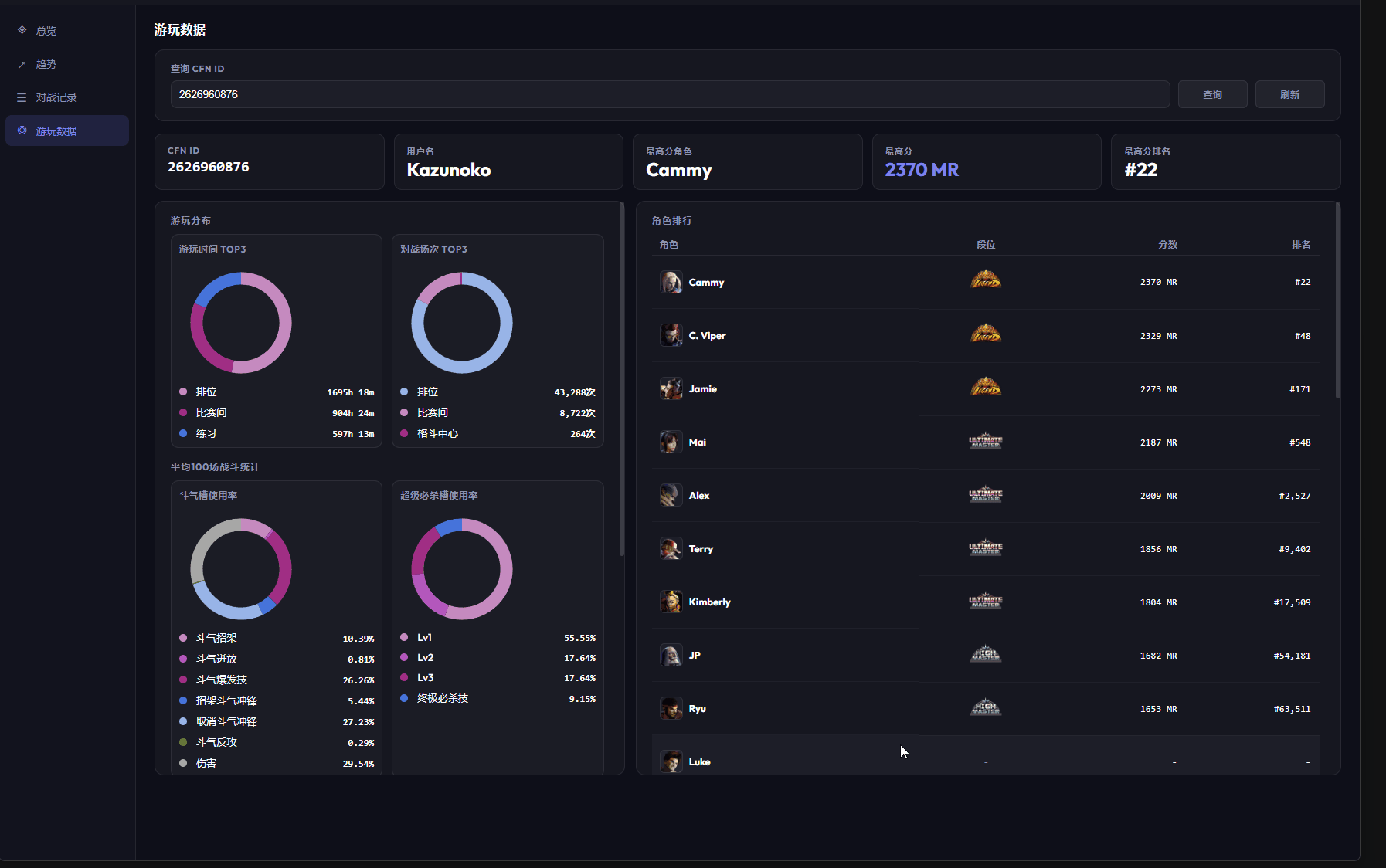Viewport: 1386px width, 868px height.
Task: Click the 游玩数据 circle icon
Action: point(22,131)
